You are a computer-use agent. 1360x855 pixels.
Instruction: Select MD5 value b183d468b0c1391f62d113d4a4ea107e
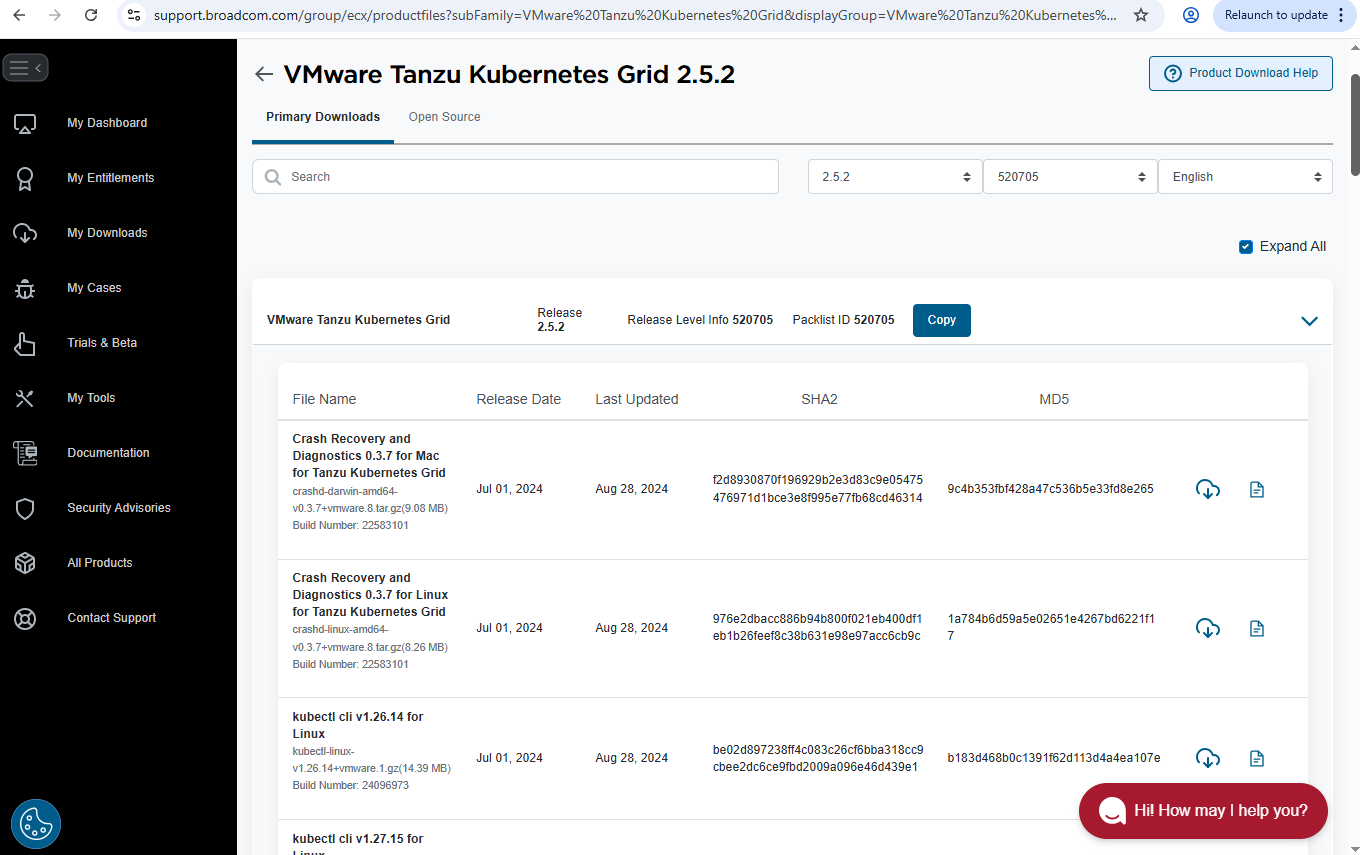[x=1054, y=758]
